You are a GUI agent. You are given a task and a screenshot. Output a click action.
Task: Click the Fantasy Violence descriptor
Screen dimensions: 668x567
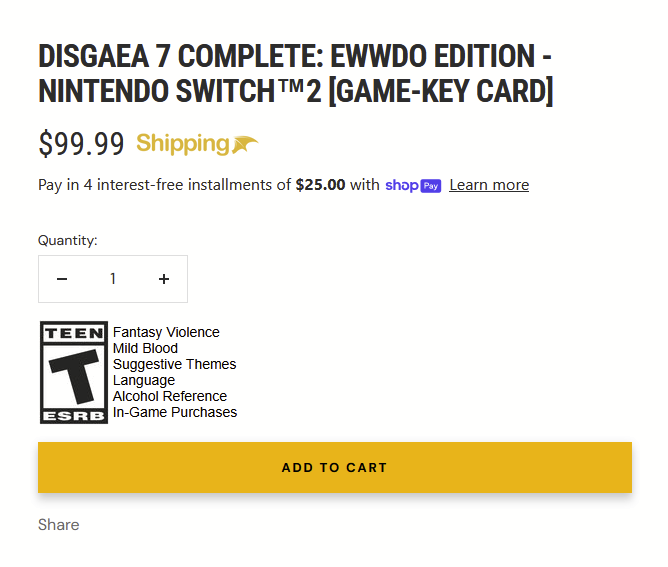coord(166,332)
